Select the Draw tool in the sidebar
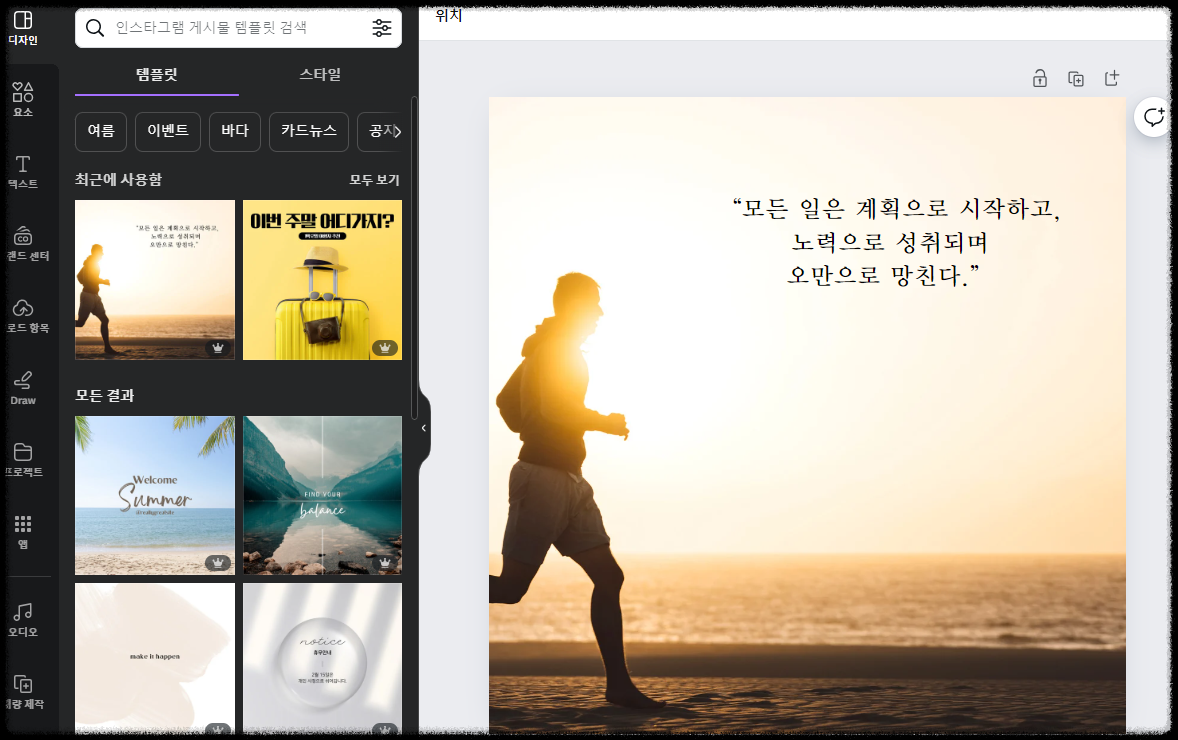Screen dimensions: 1178x740 pyautogui.click(x=25, y=385)
